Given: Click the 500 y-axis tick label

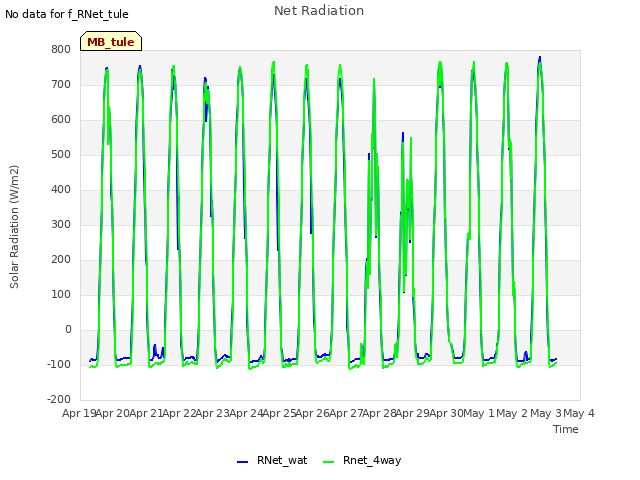Looking at the screenshot, I should click(x=61, y=155).
